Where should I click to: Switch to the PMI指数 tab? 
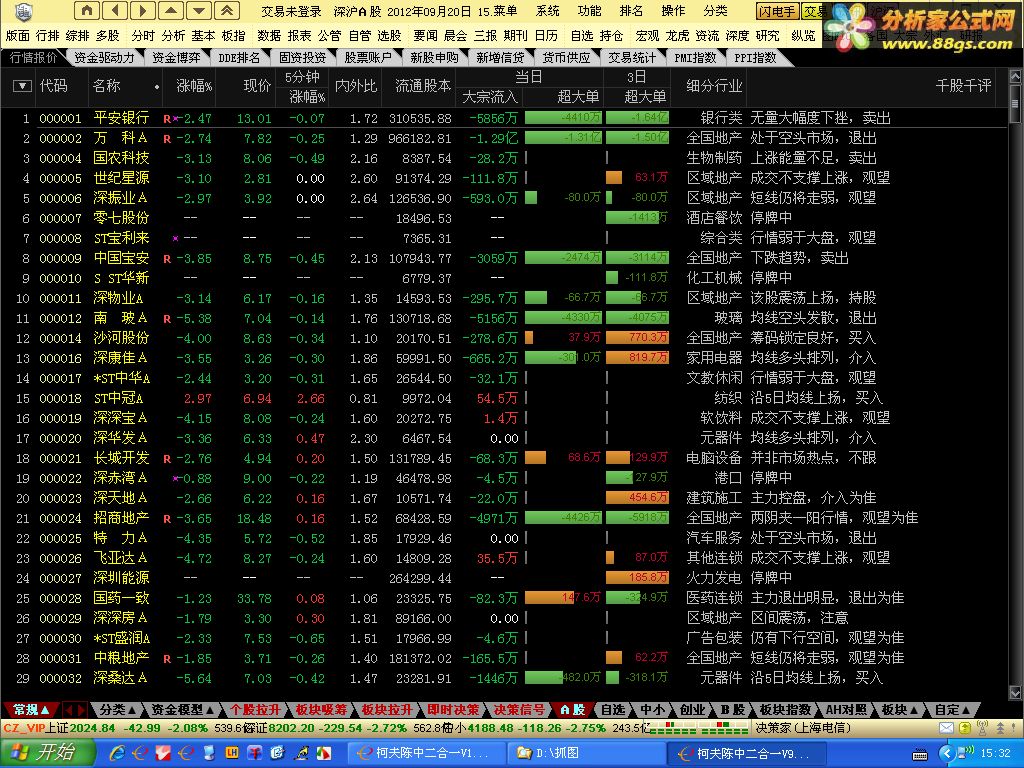695,57
